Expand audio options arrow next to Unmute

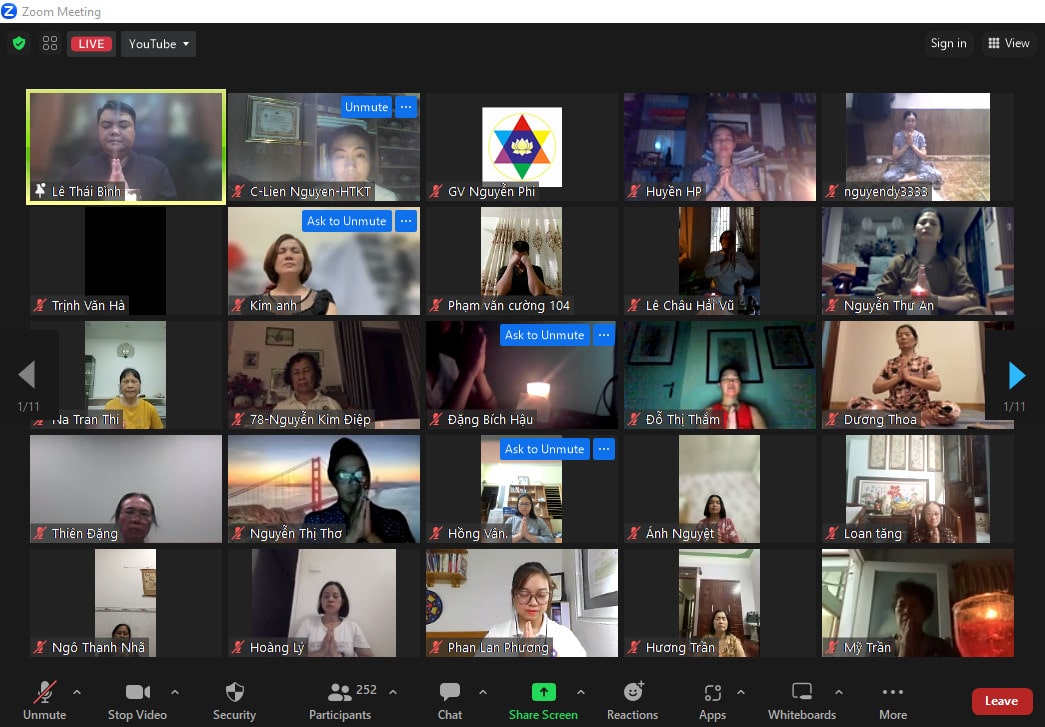(77, 692)
